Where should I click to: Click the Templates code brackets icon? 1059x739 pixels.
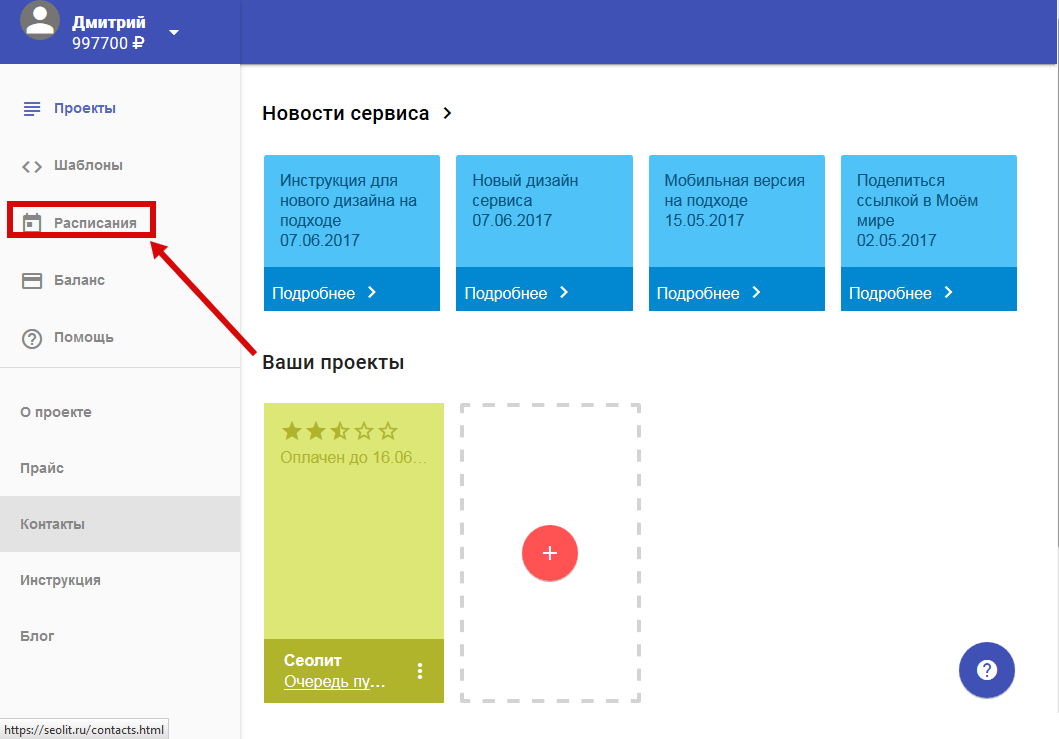32,166
